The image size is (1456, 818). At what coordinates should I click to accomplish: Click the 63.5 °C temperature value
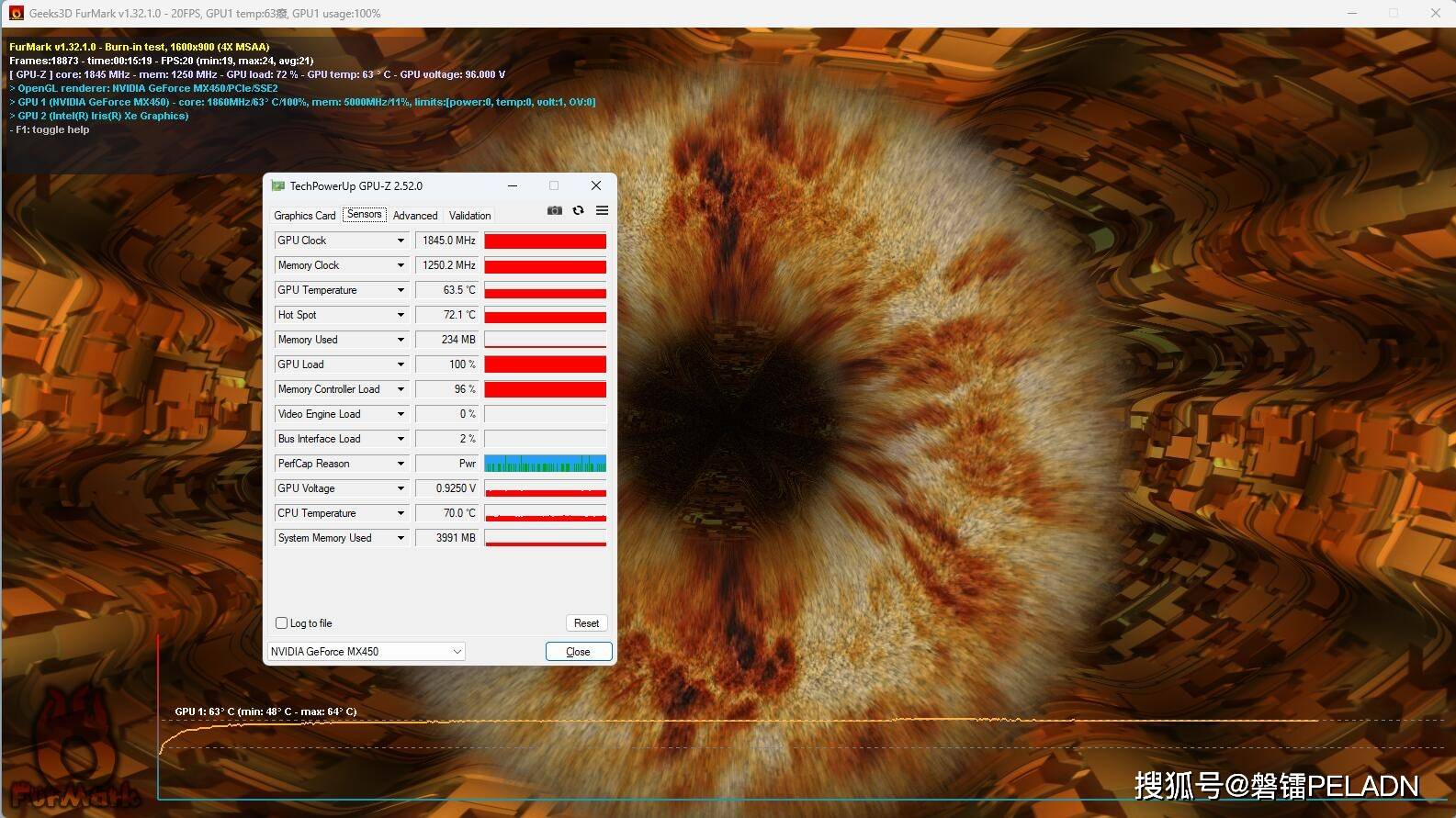pos(447,290)
